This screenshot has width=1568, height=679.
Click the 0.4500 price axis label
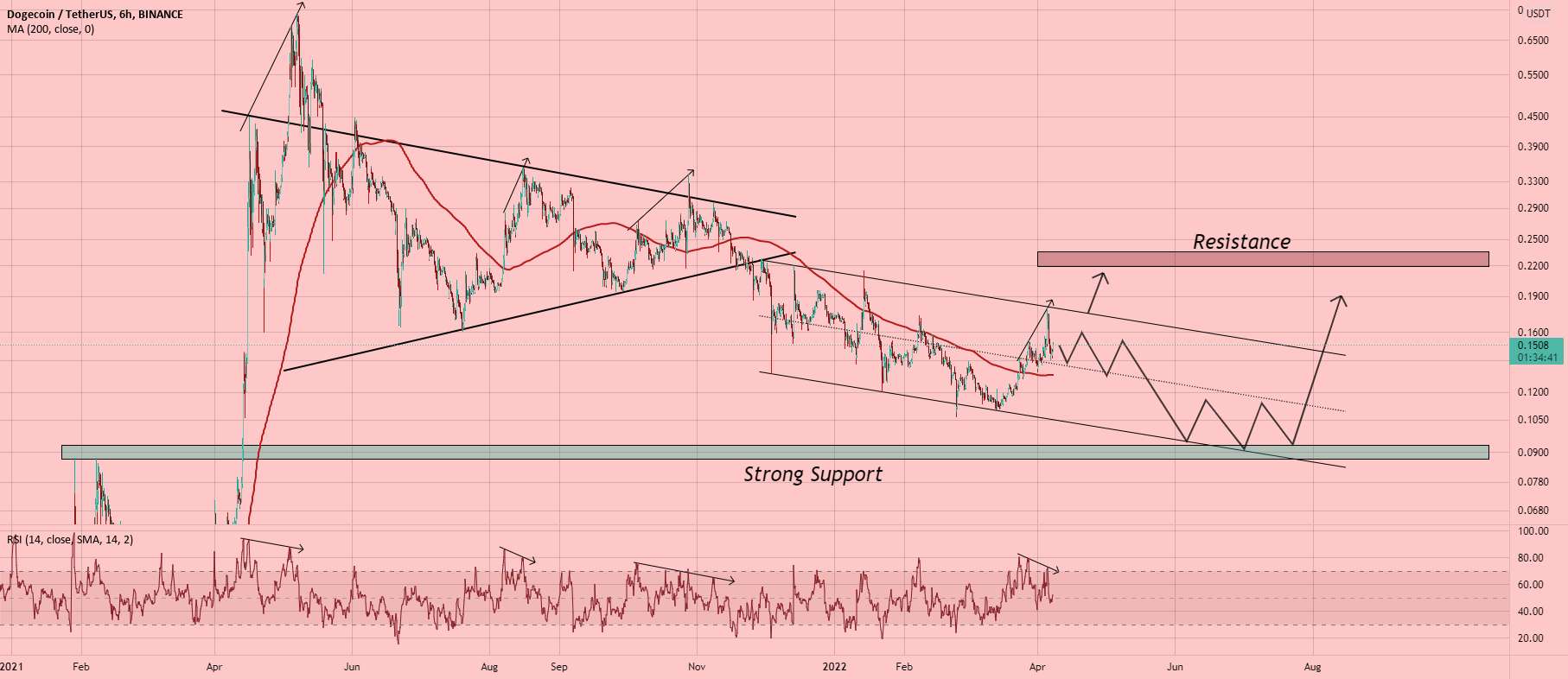pos(1533,117)
